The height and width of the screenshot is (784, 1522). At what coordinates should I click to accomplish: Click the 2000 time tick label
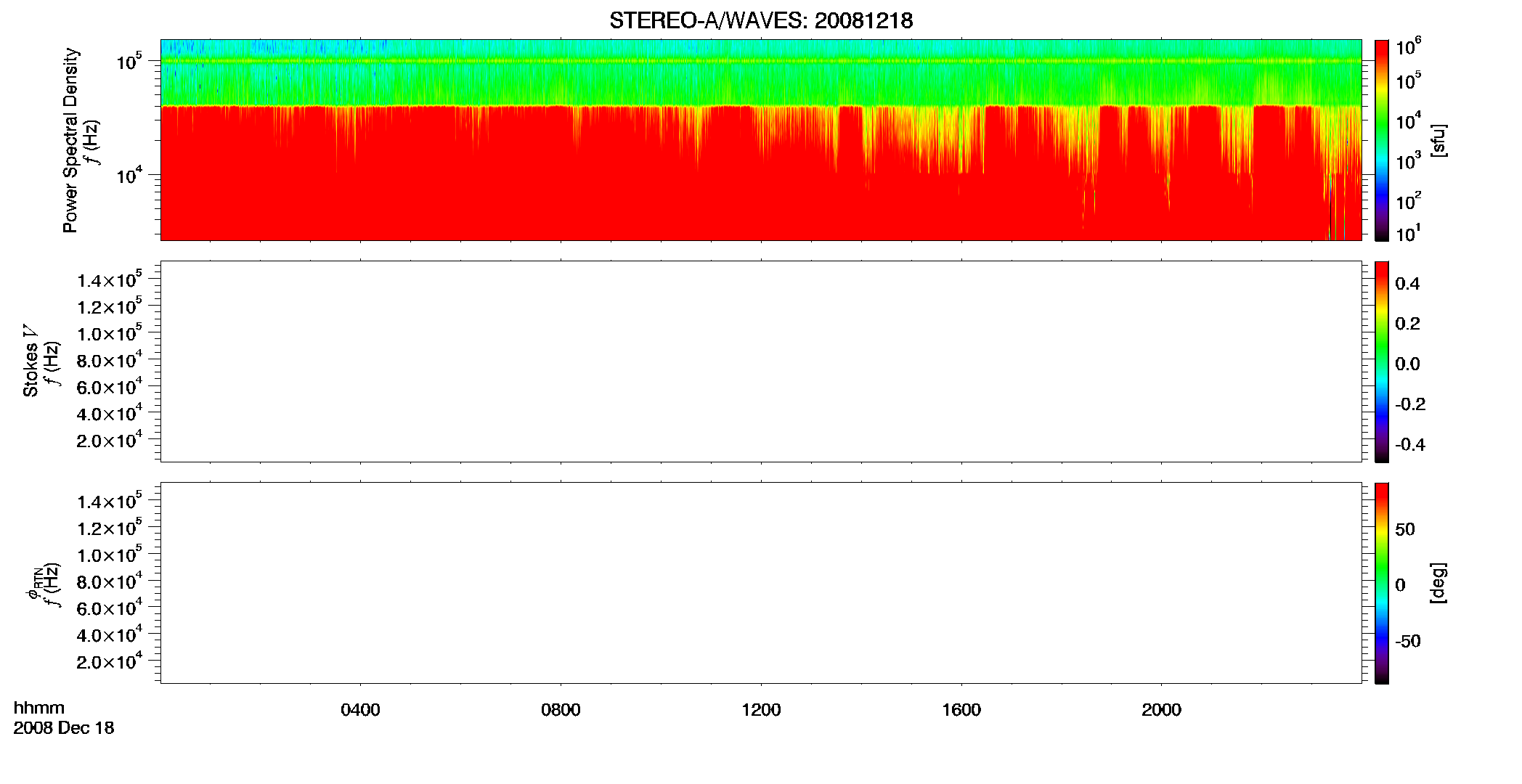[1161, 710]
